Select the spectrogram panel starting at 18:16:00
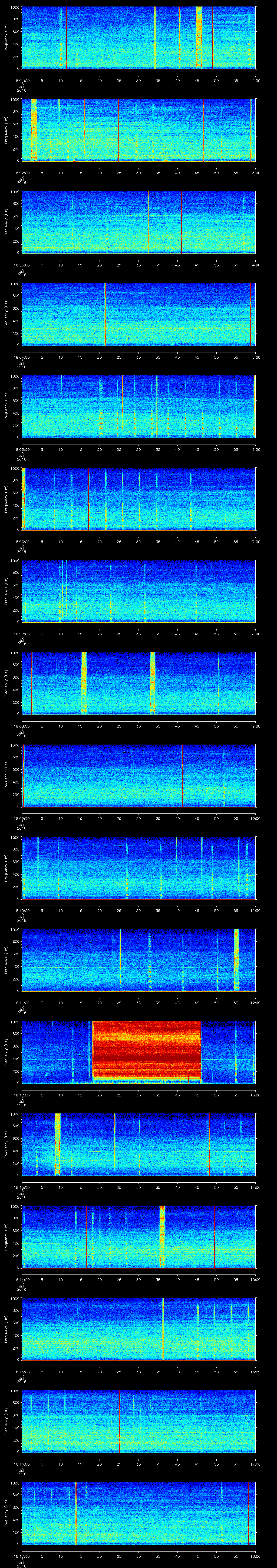 pos(139,1421)
